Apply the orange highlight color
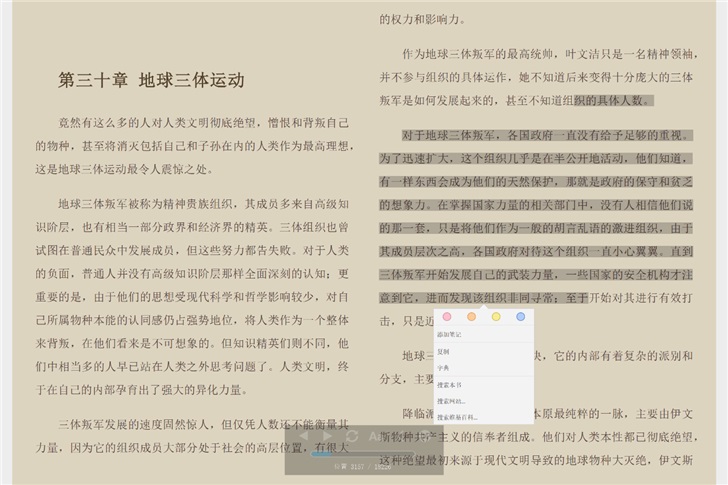728x485 pixels. point(471,317)
